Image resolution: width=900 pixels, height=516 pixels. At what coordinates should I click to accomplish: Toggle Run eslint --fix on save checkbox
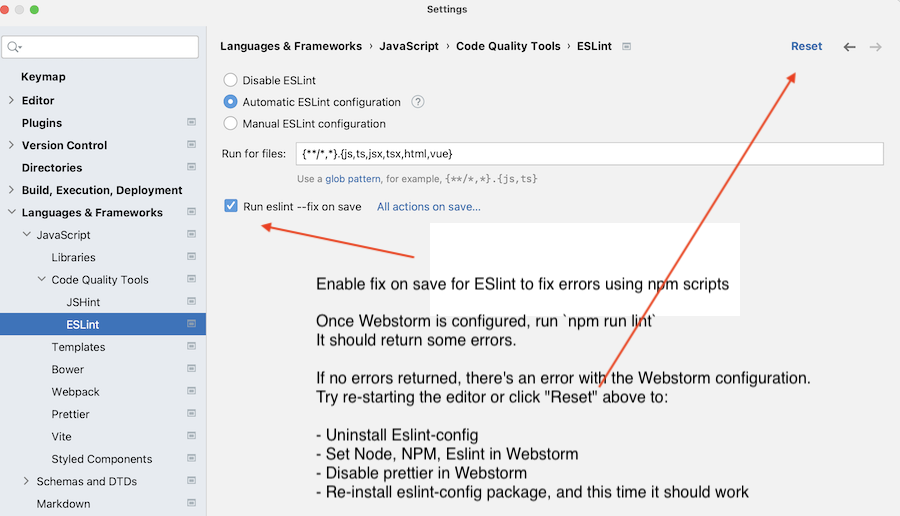point(231,206)
